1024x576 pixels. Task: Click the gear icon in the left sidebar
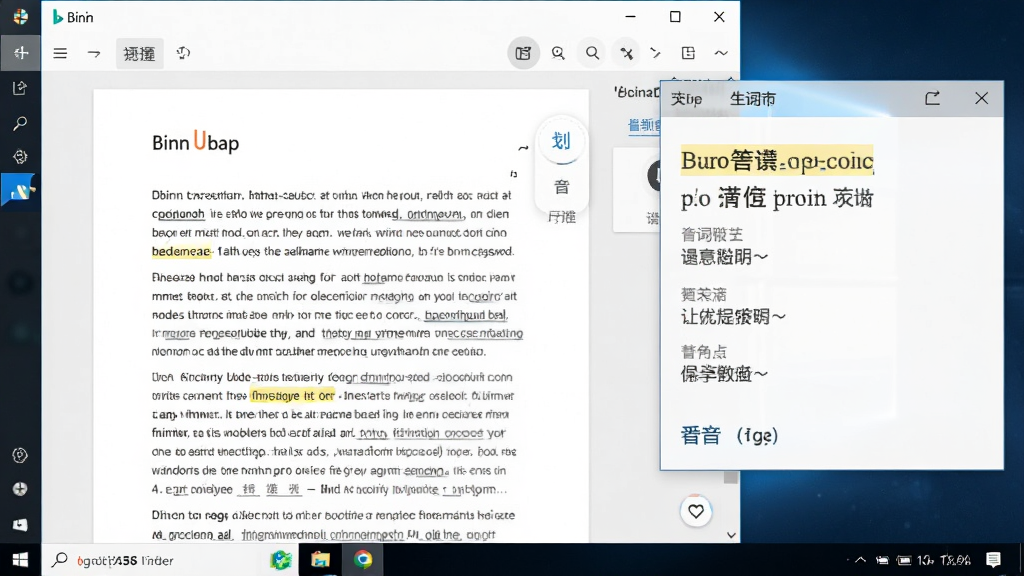[20, 157]
